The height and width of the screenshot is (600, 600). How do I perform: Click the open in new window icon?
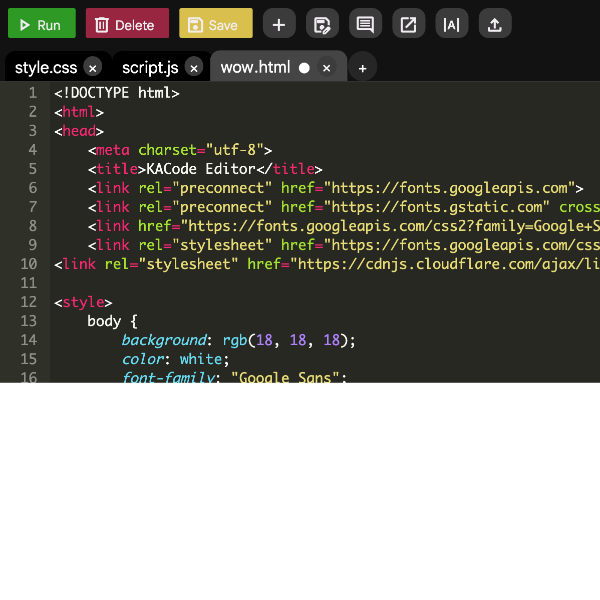pyautogui.click(x=408, y=24)
